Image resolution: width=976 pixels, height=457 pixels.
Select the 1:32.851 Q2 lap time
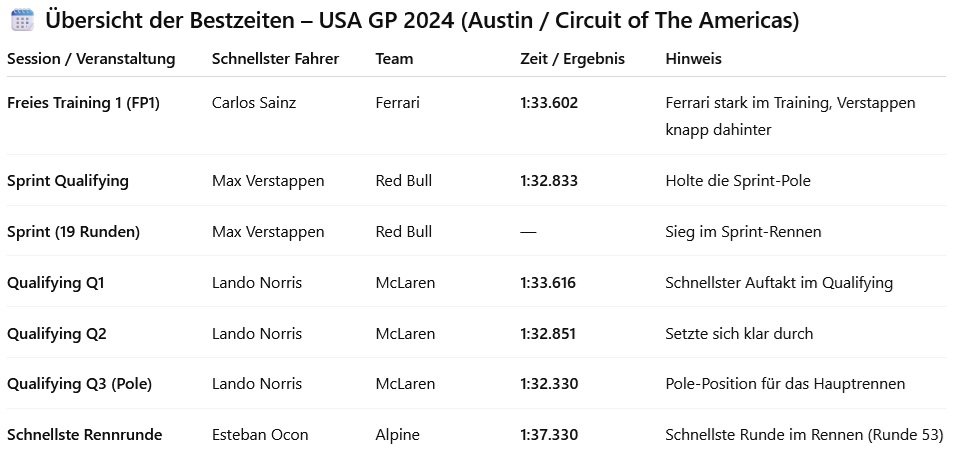(549, 334)
